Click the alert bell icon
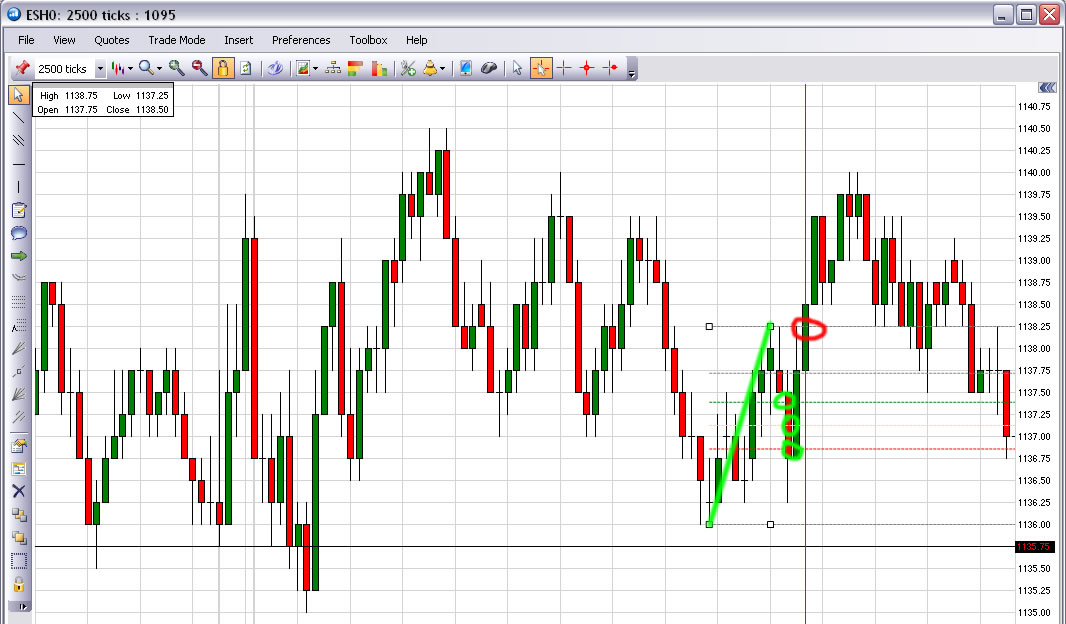 (430, 68)
